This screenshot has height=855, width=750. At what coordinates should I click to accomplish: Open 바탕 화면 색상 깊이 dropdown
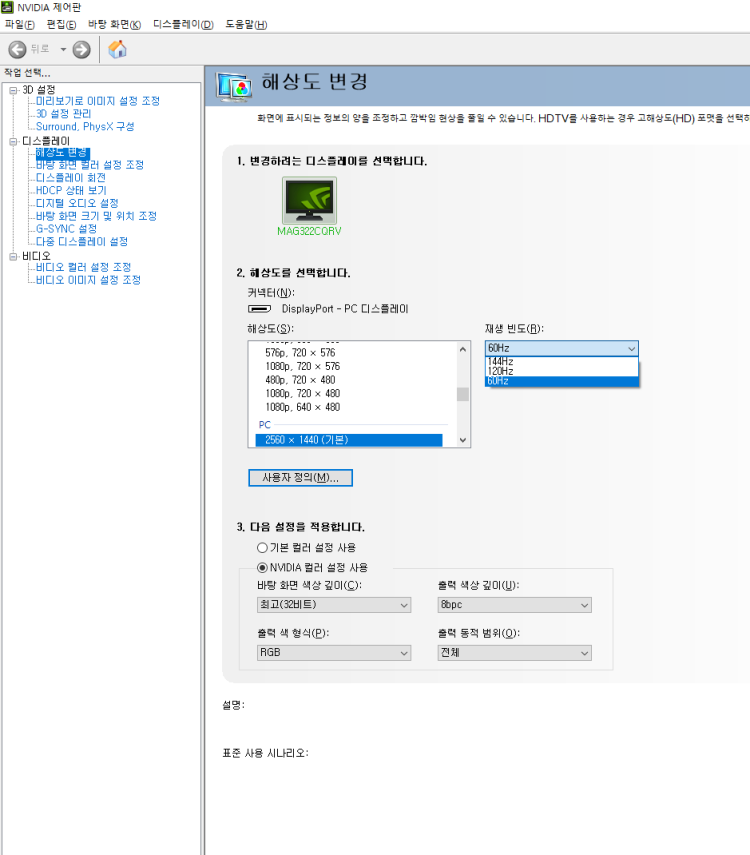click(334, 605)
